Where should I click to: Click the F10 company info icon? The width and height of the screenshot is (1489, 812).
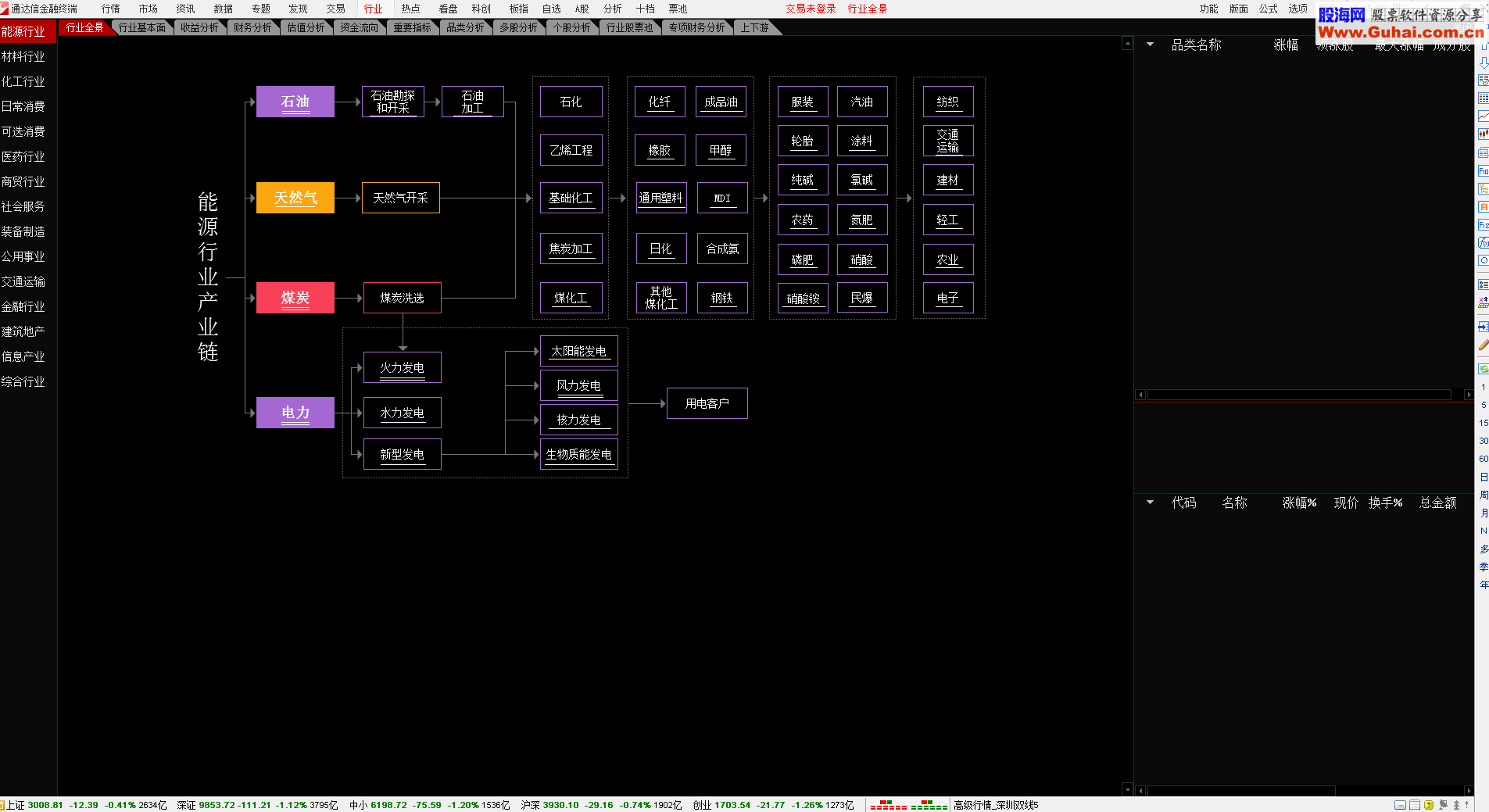[x=1483, y=170]
